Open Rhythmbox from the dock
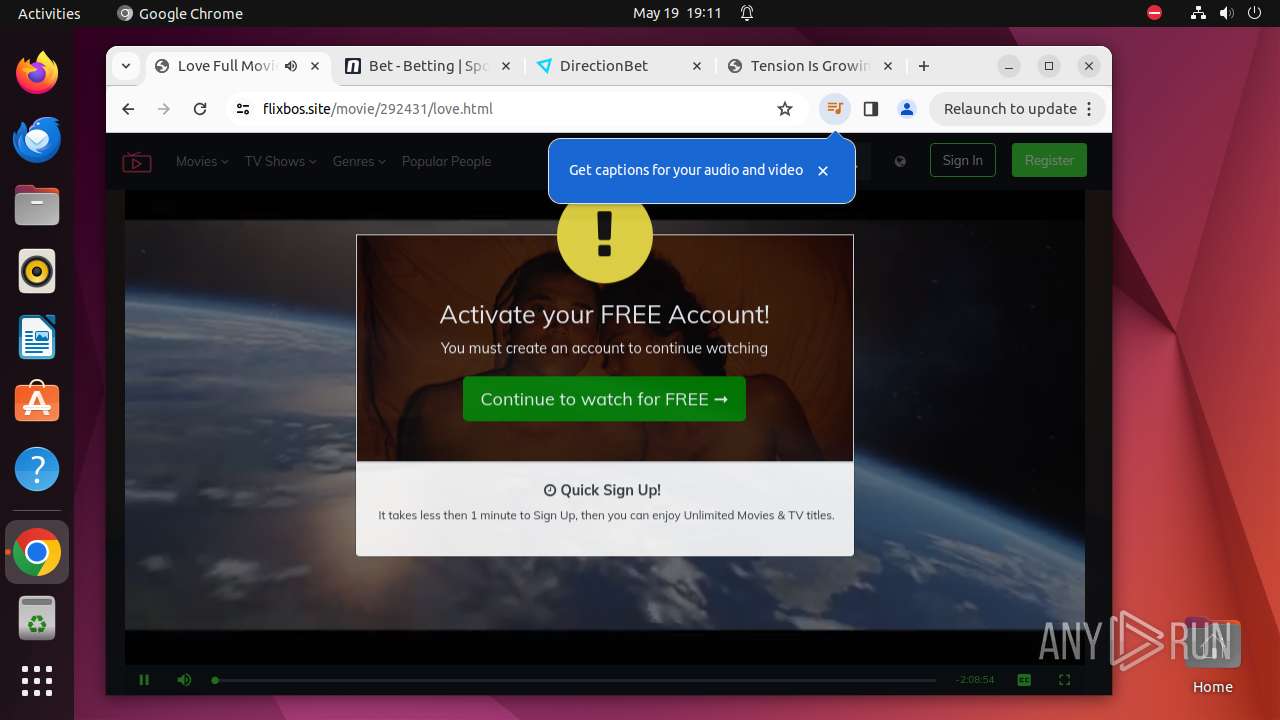The width and height of the screenshot is (1280, 720). (x=37, y=271)
